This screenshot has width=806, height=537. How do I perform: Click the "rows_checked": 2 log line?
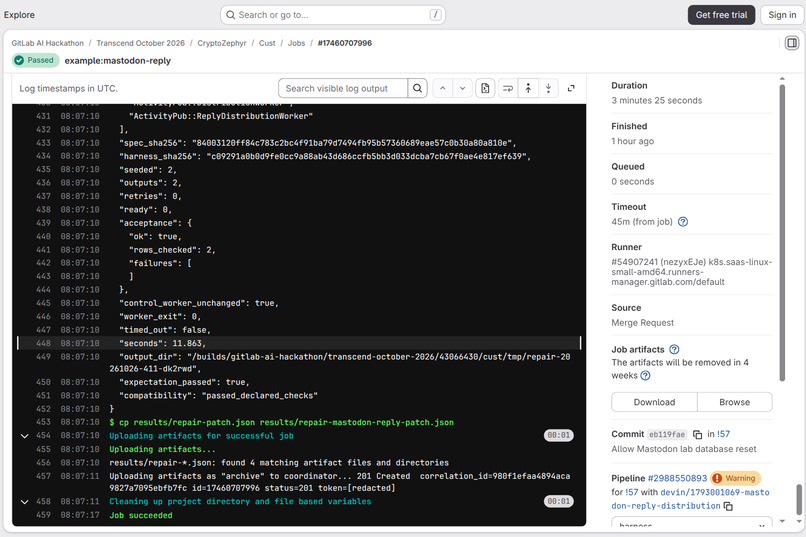pyautogui.click(x=172, y=250)
